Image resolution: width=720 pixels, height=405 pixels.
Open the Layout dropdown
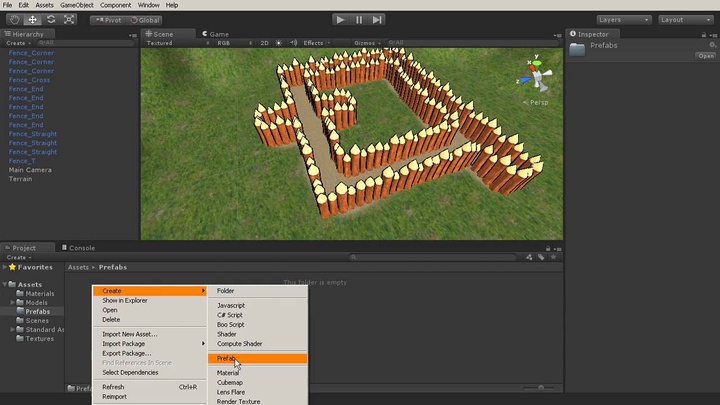pyautogui.click(x=684, y=19)
